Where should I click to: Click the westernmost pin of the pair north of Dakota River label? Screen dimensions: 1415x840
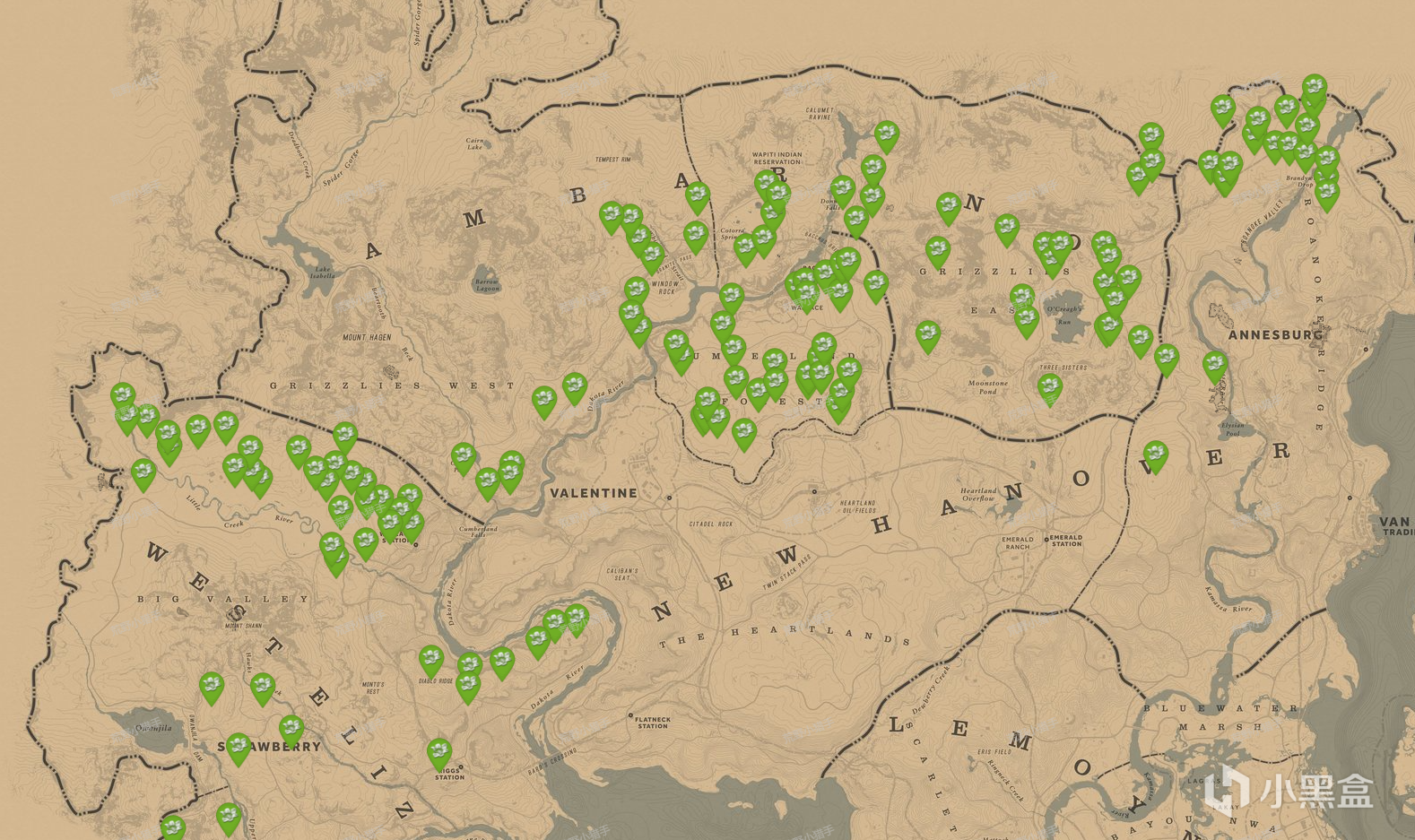pyautogui.click(x=543, y=402)
